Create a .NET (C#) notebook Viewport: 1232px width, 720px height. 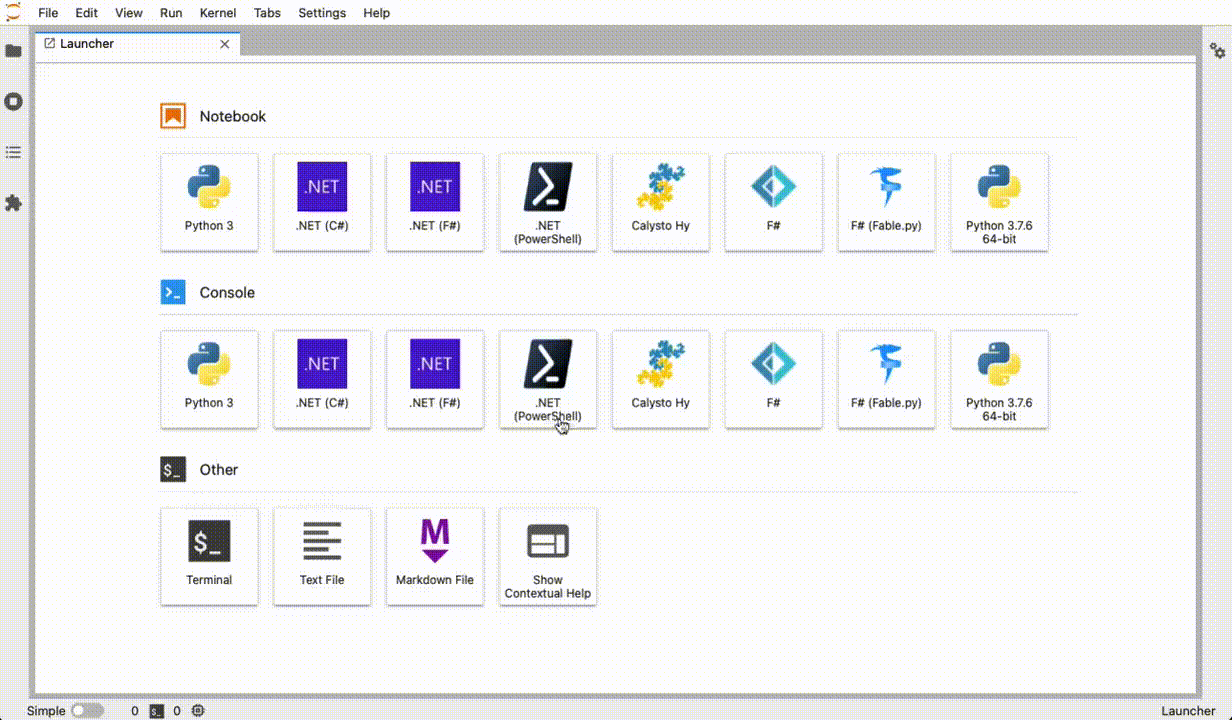tap(322, 202)
